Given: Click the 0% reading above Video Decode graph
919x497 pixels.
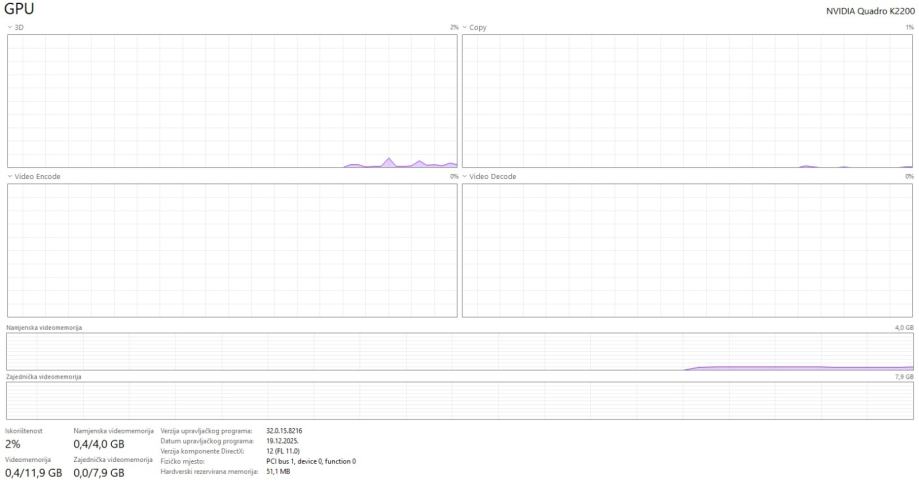Looking at the screenshot, I should click(909, 176).
